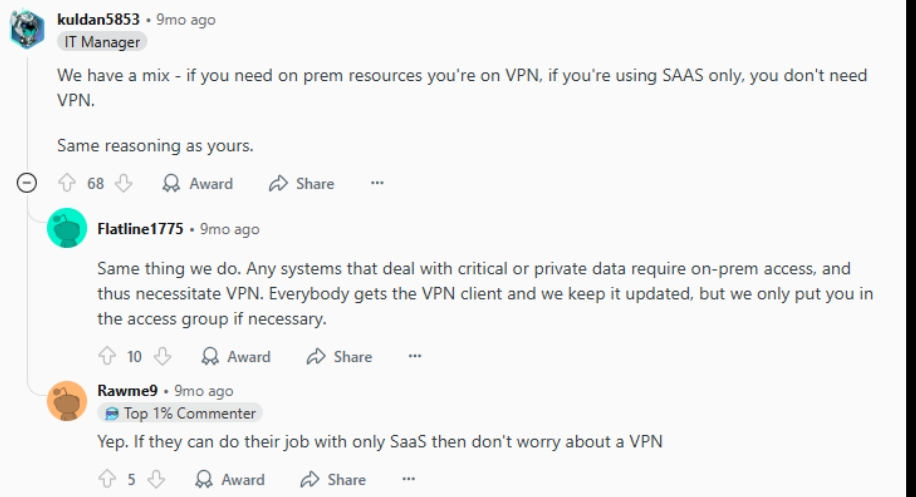Upvote Rawme9's reply
The image size is (916, 497).
(107, 479)
